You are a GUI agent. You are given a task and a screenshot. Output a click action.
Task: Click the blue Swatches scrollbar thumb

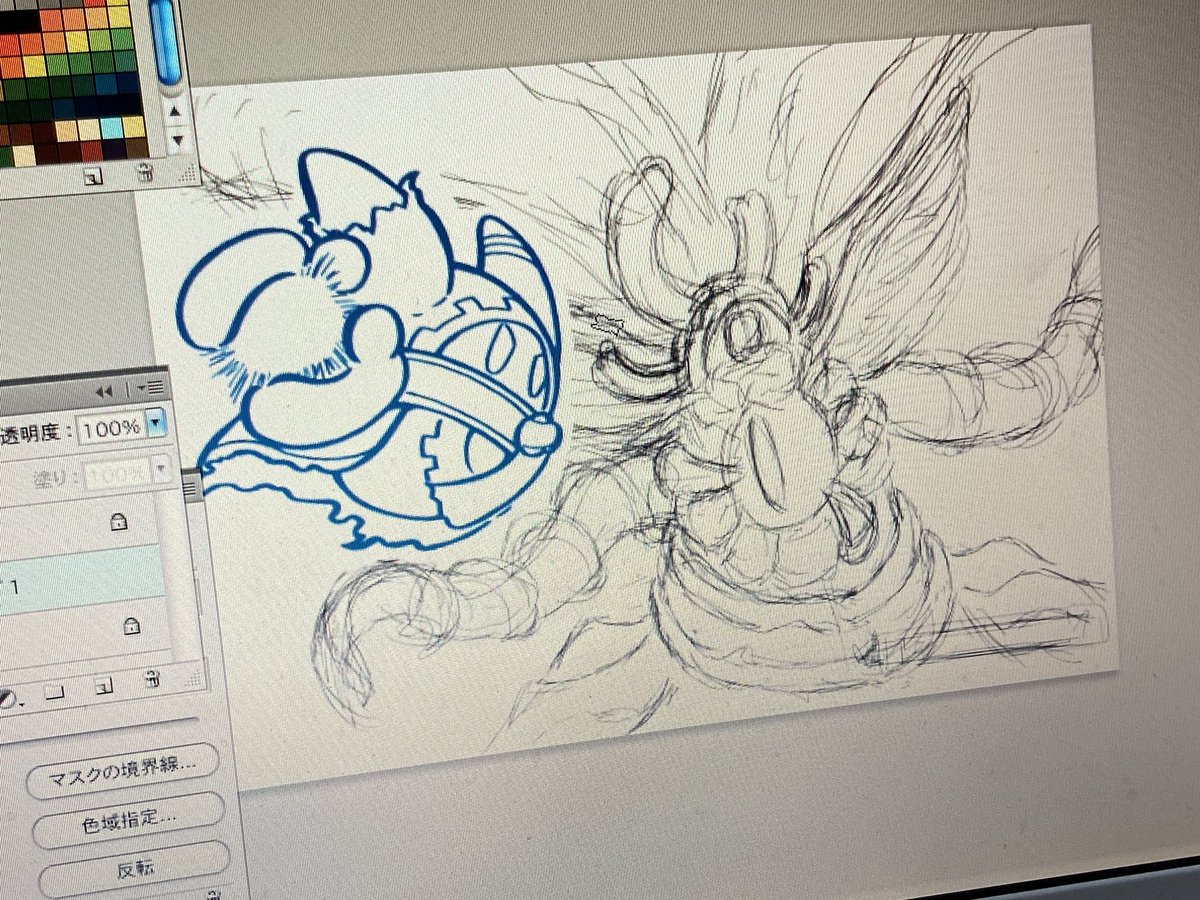tap(165, 40)
